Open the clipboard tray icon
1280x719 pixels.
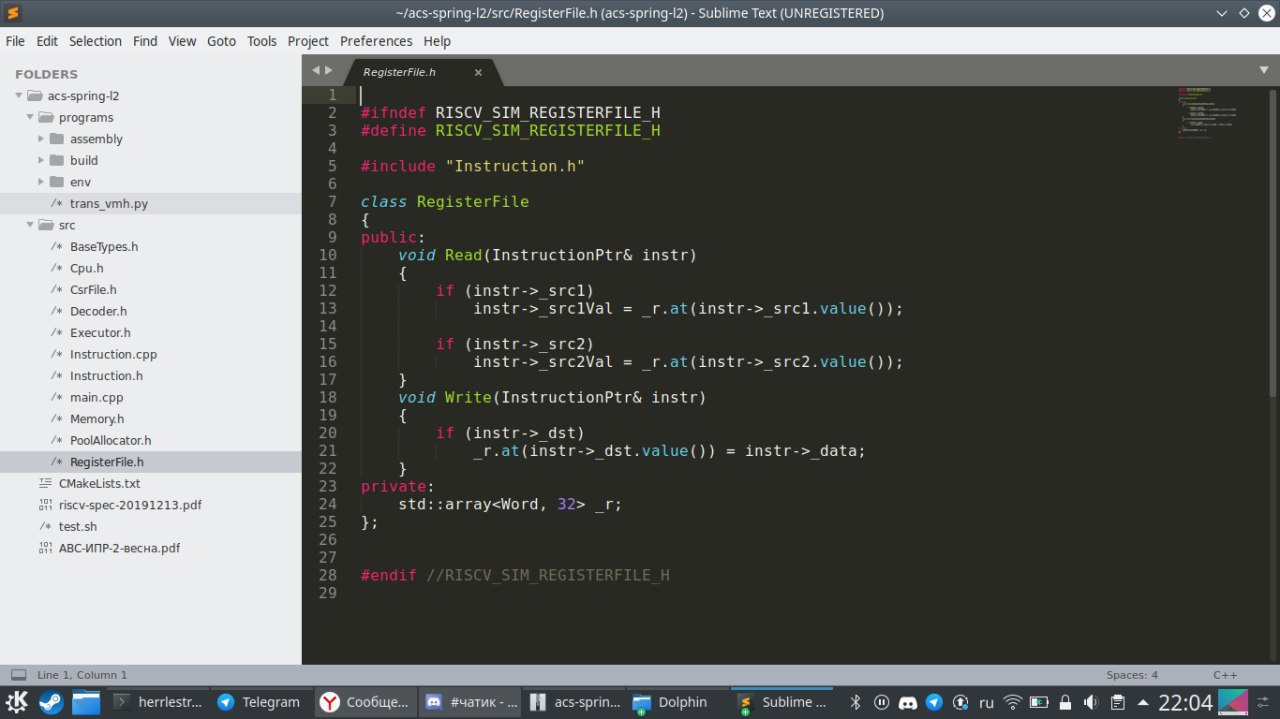point(1118,702)
